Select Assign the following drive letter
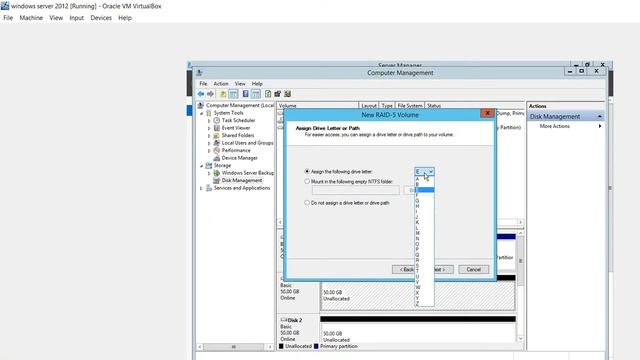 point(307,171)
